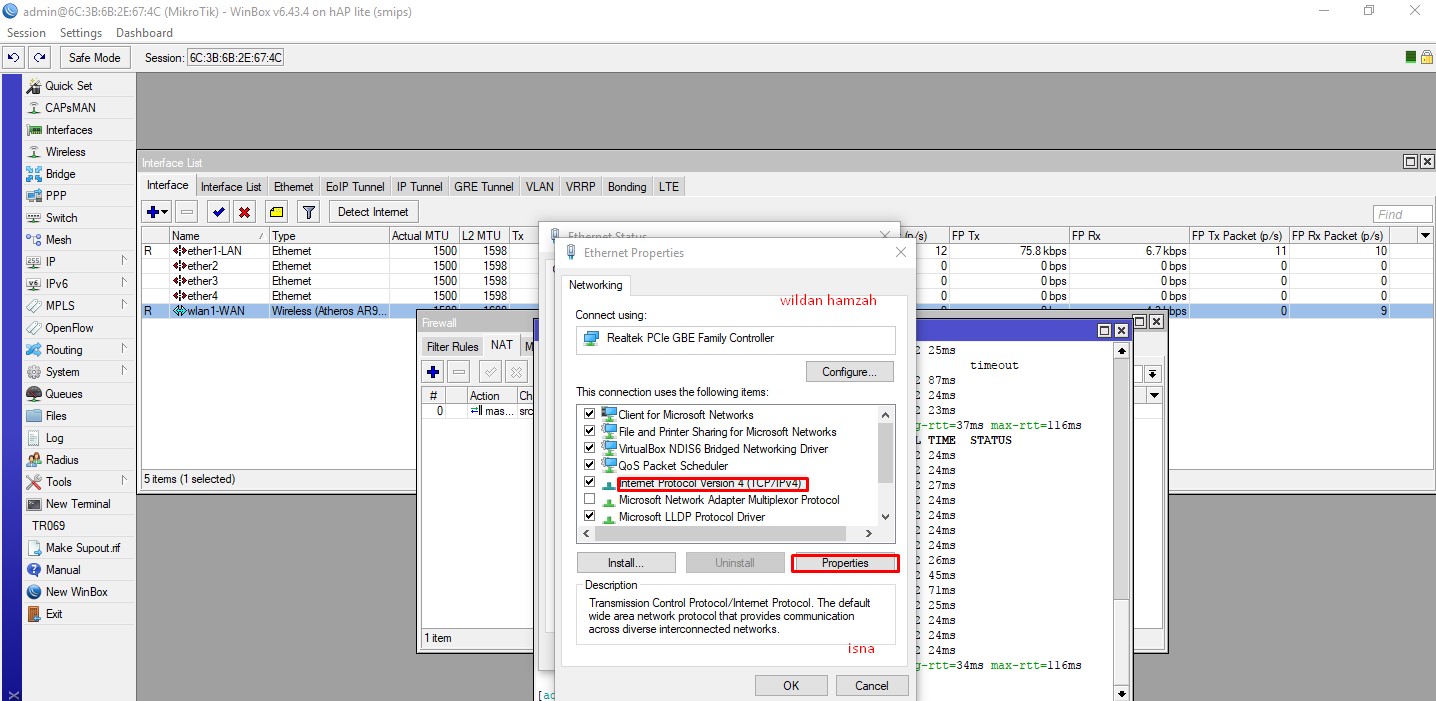Expand the System submenu
The width and height of the screenshot is (1436, 701).
[124, 372]
